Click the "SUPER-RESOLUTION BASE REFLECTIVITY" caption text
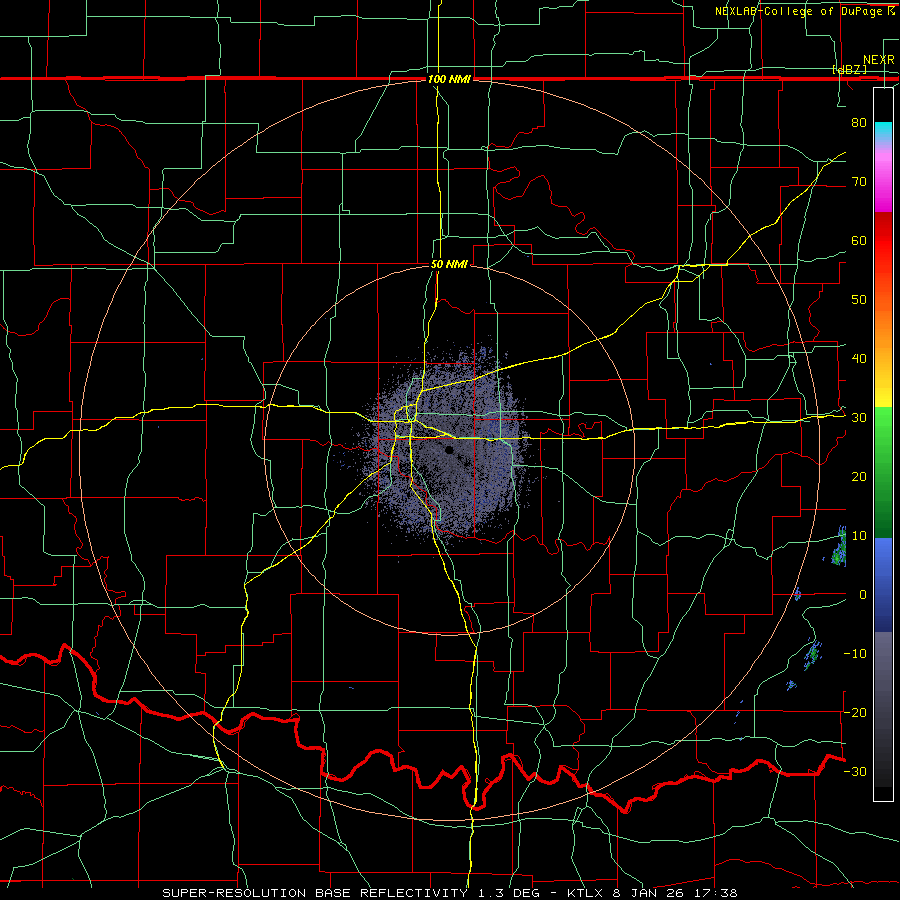The height and width of the screenshot is (900, 900). coord(315,893)
